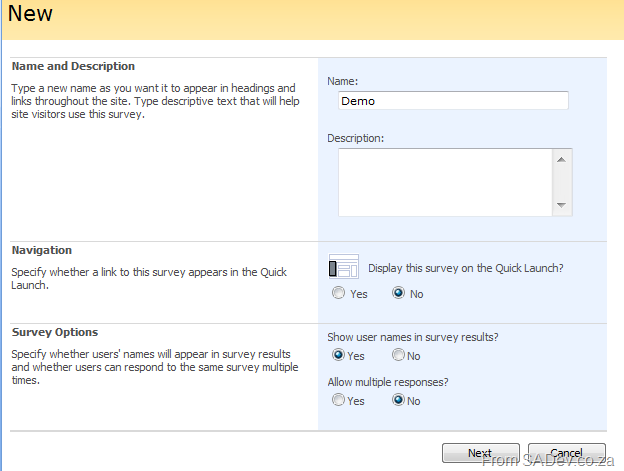Image resolution: width=624 pixels, height=471 pixels.
Task: Select Yes for display on Quick Launch
Action: click(x=338, y=294)
